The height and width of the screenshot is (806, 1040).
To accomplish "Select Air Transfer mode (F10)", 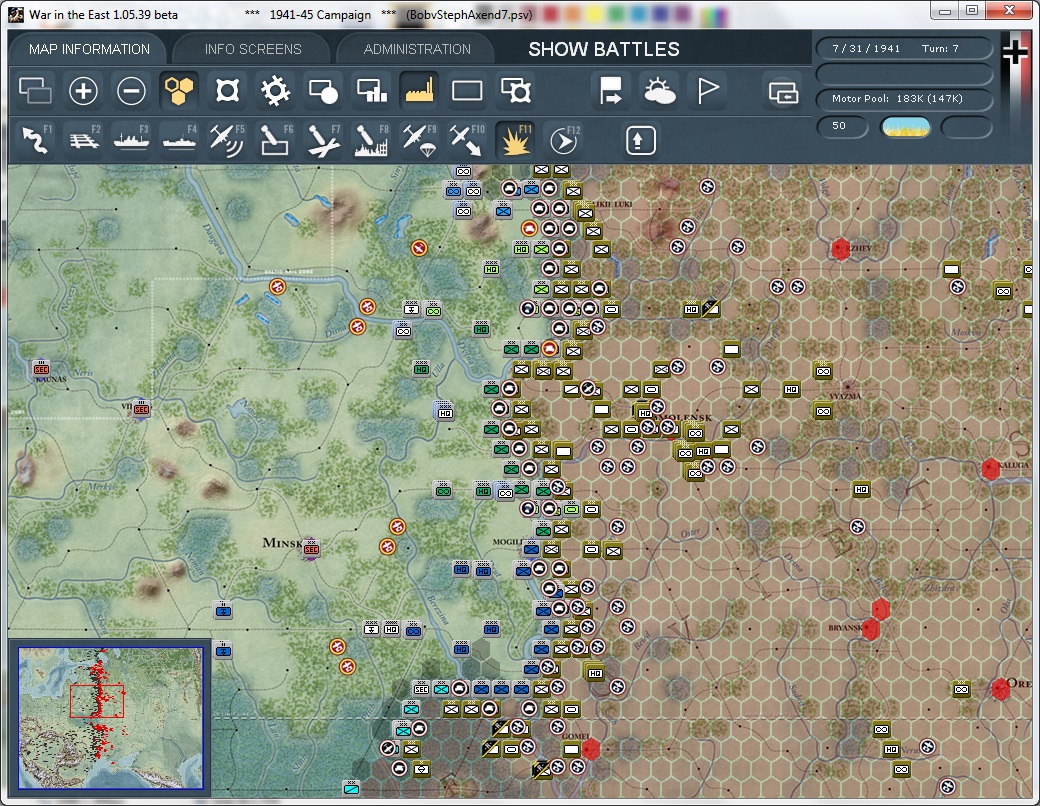I will click(467, 140).
